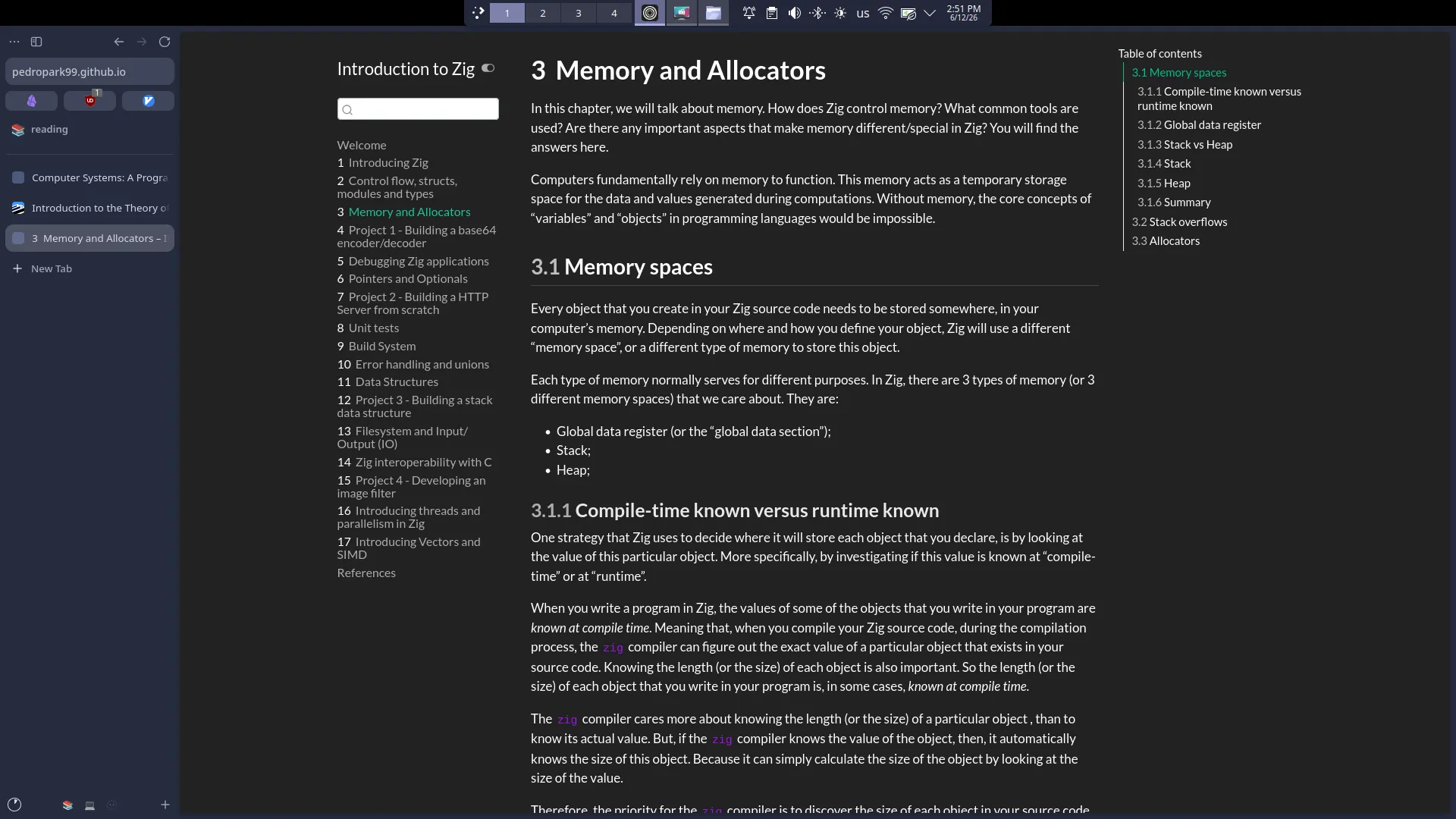Viewport: 1456px width, 819px height.
Task: Open the file manager folder in taskbar
Action: pos(714,13)
